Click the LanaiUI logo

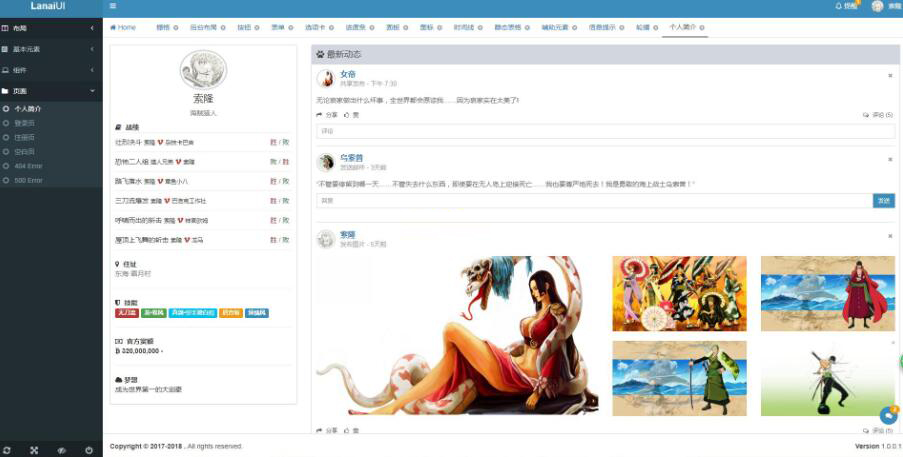(47, 6)
